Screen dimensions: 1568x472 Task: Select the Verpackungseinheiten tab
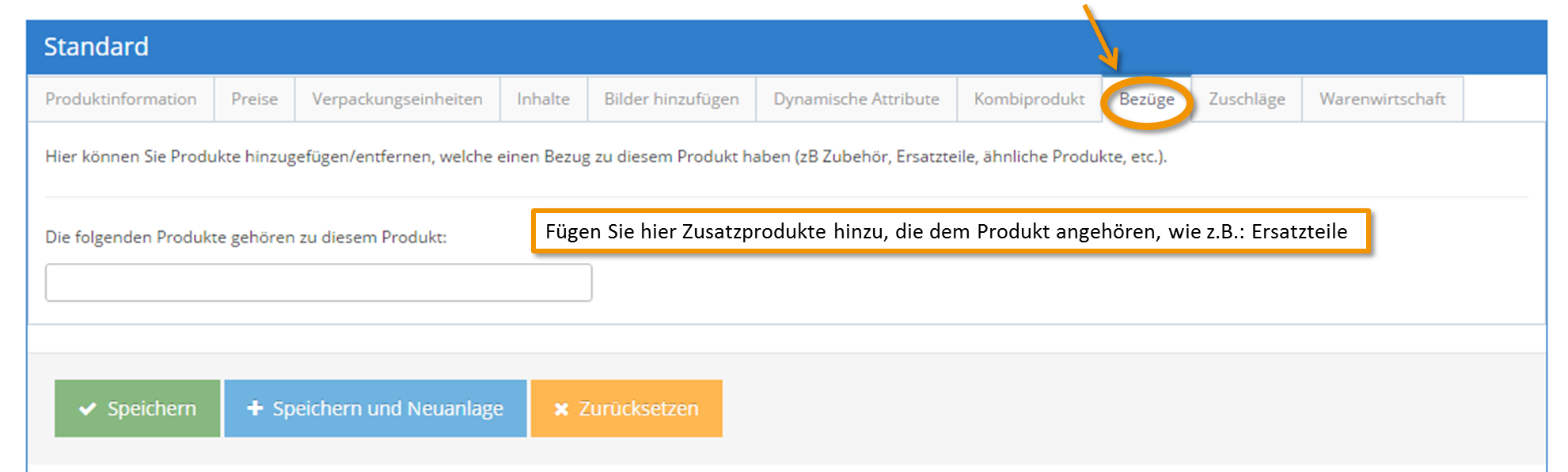point(397,99)
